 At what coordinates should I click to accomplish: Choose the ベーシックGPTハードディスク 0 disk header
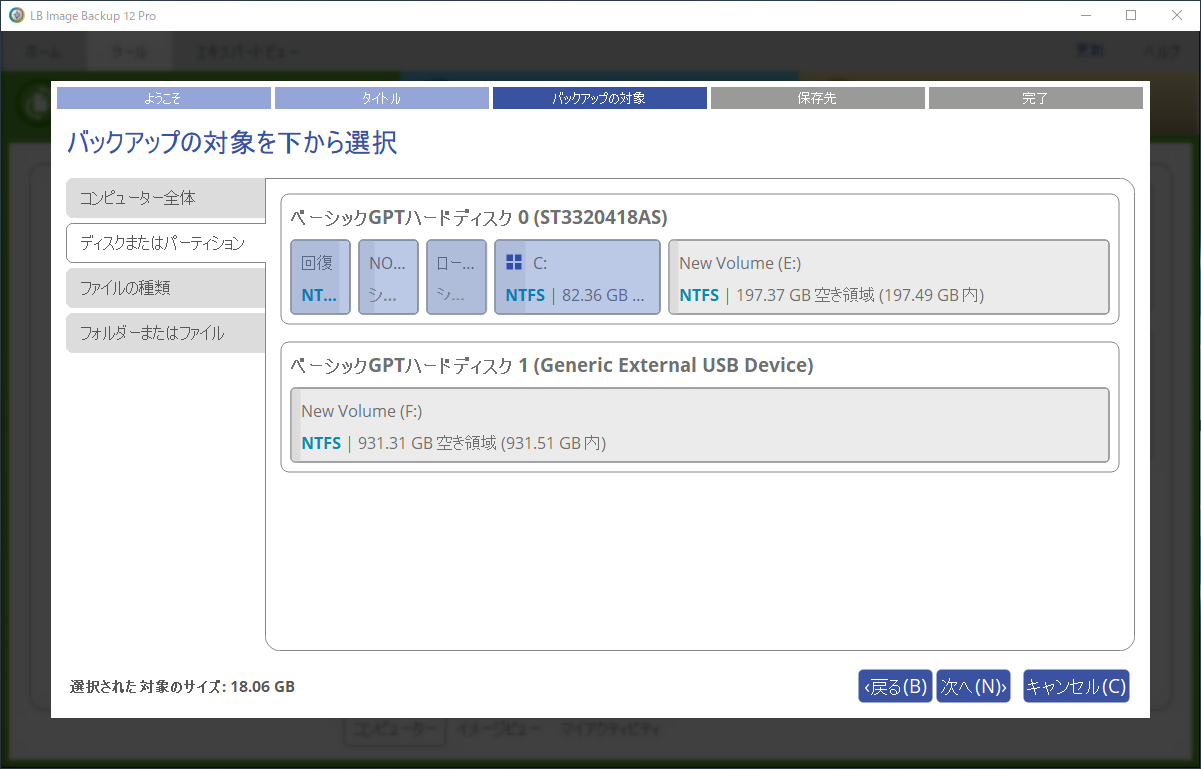tap(479, 217)
